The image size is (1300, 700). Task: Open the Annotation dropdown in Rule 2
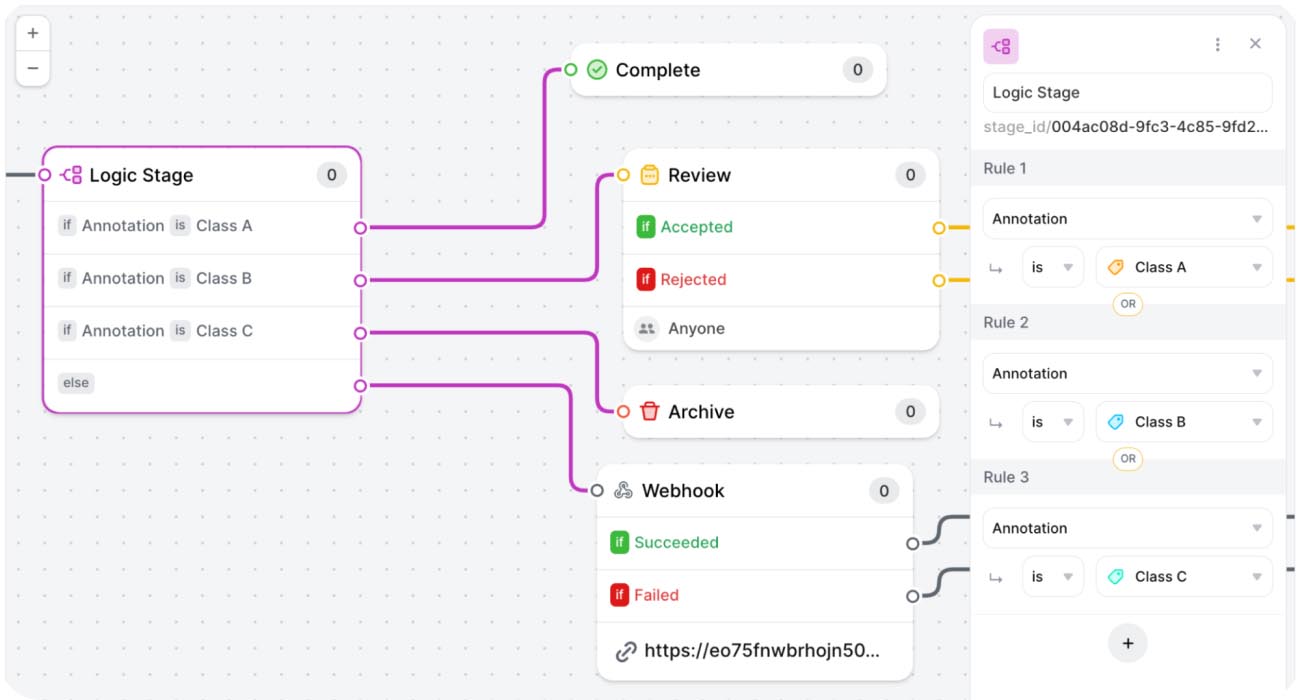coord(1127,373)
